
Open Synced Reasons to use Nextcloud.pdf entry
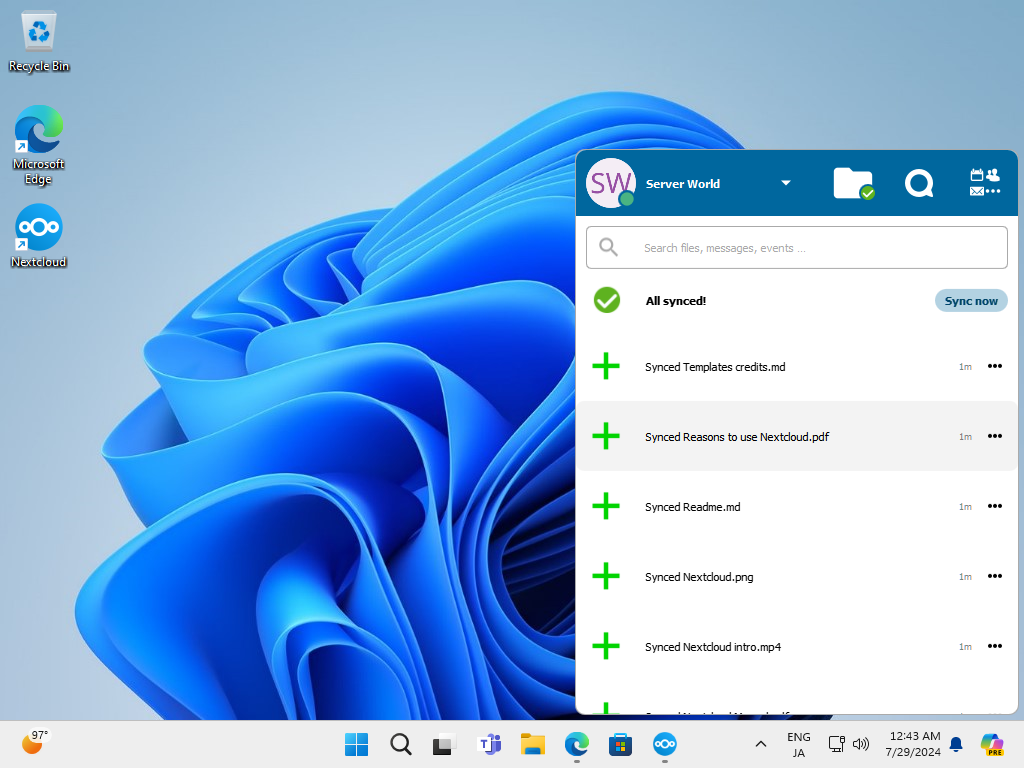click(x=797, y=436)
